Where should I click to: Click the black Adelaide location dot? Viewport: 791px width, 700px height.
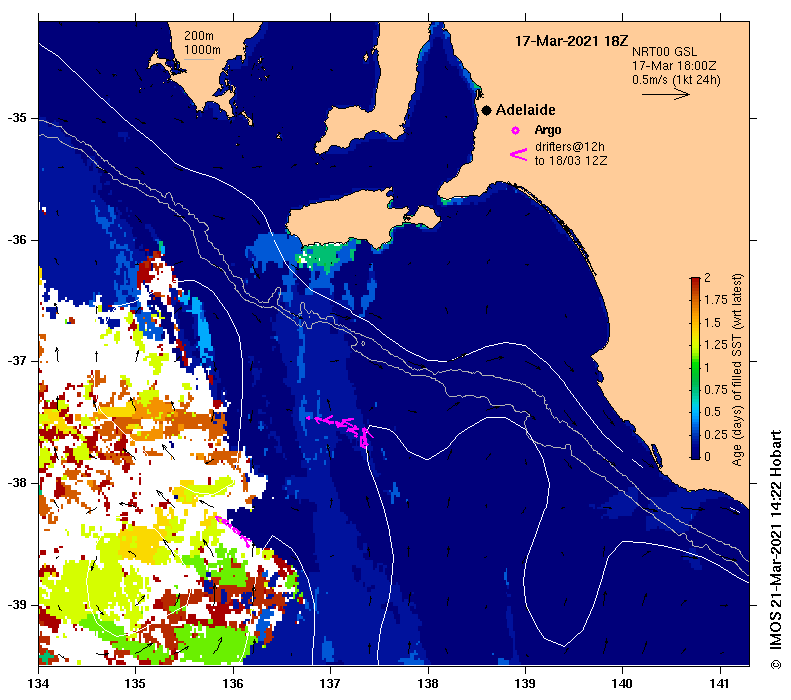(x=486, y=110)
